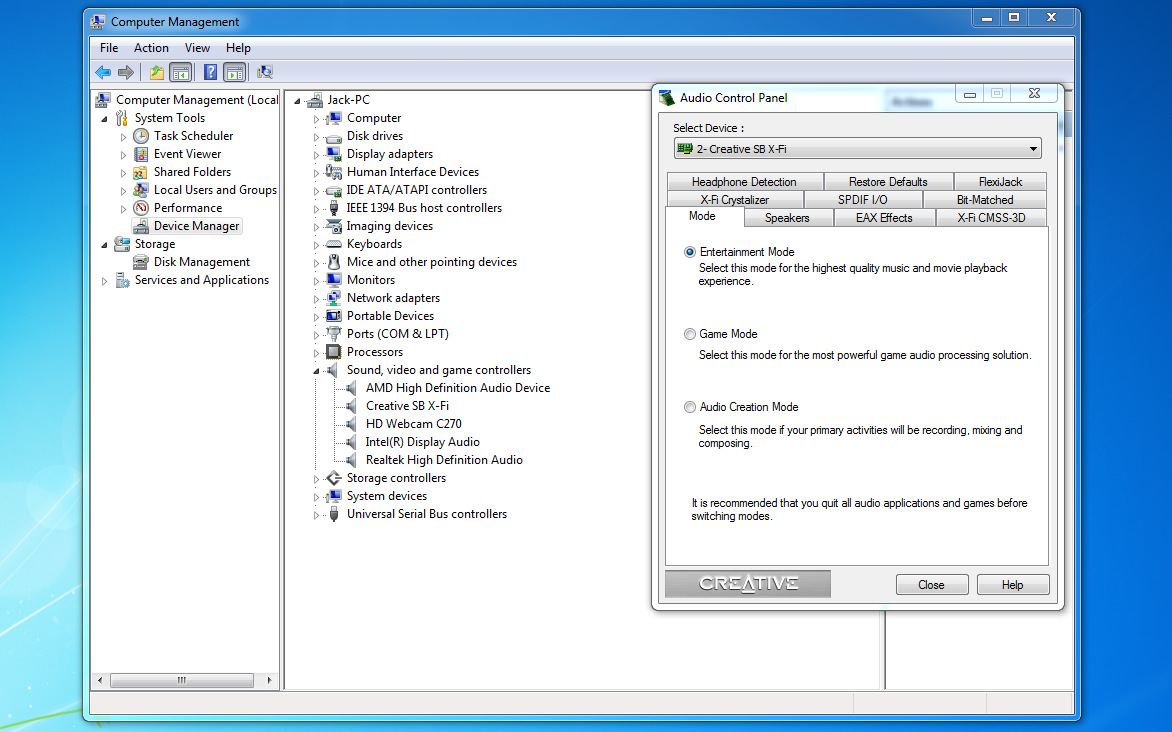Viewport: 1172px width, 732px height.
Task: Open the X-Fi Crystalizer tab
Action: tap(735, 200)
